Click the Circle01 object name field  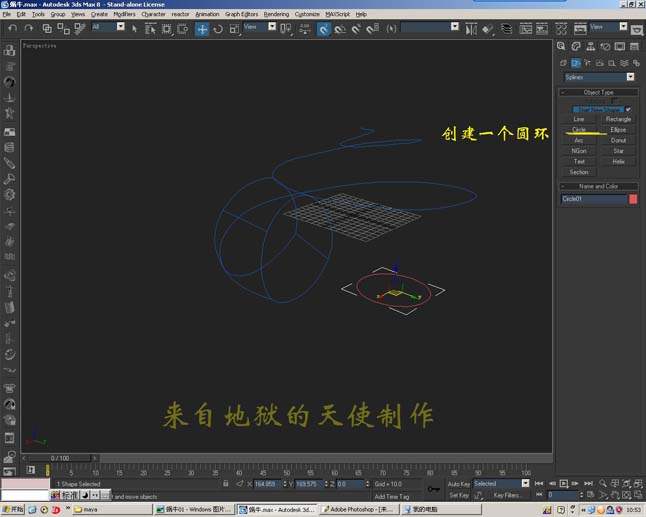[x=594, y=199]
